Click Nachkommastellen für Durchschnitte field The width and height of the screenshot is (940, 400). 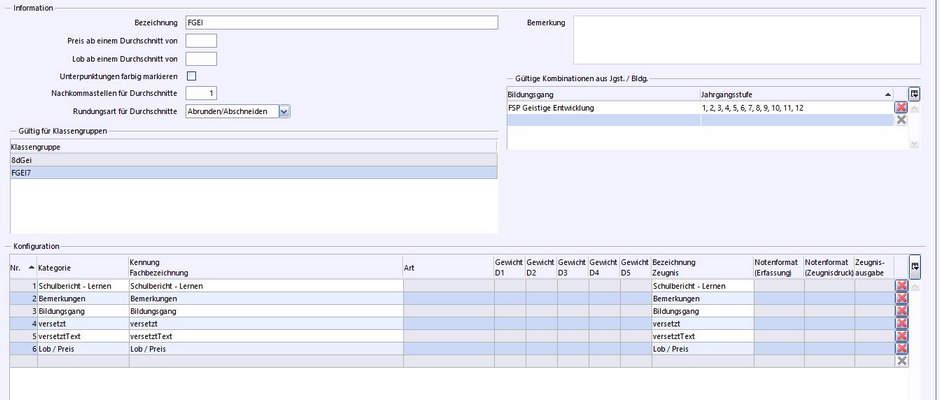[x=201, y=93]
